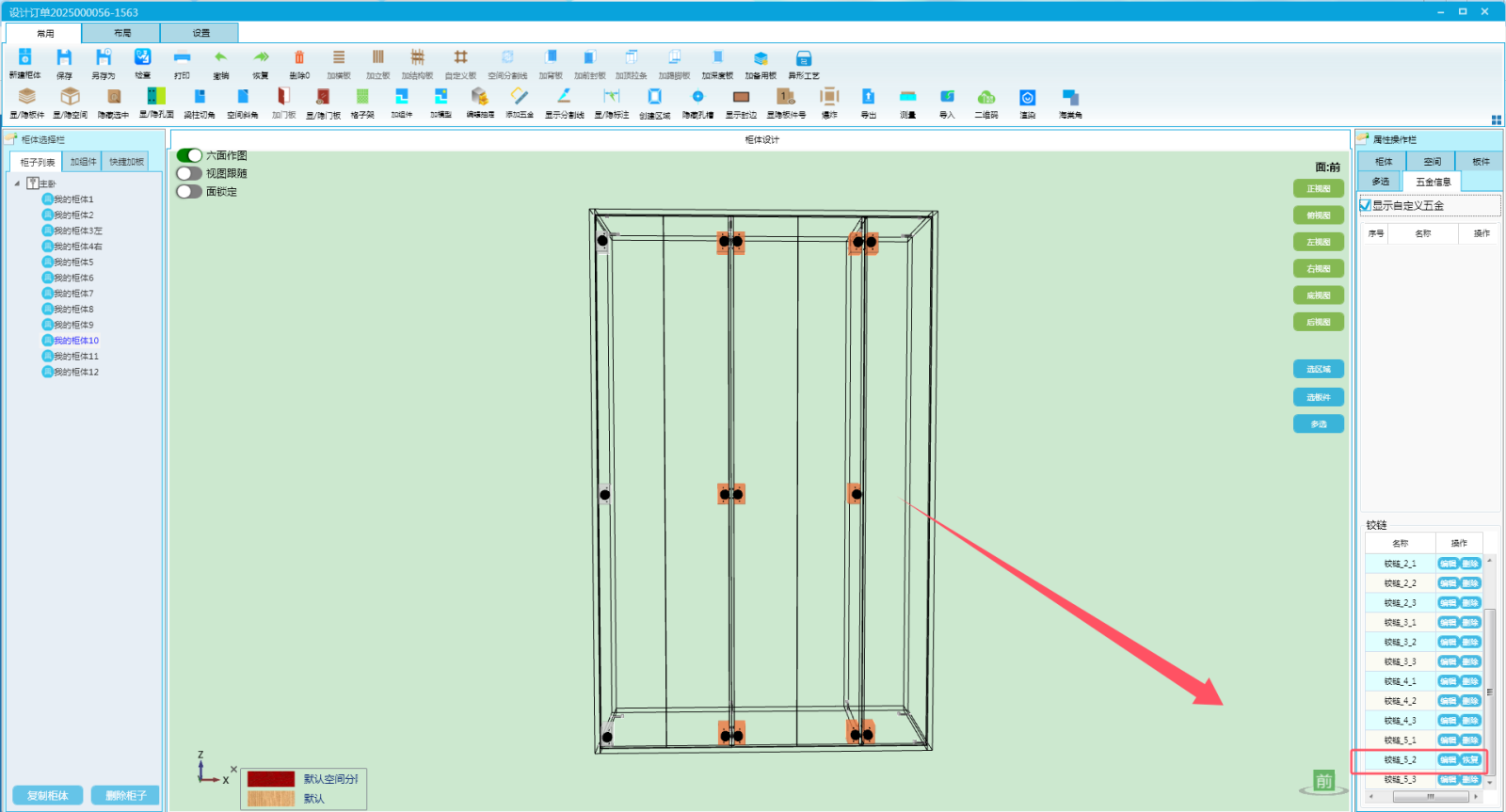
Task: Click the 隐藏孔槽 icon
Action: click(697, 96)
